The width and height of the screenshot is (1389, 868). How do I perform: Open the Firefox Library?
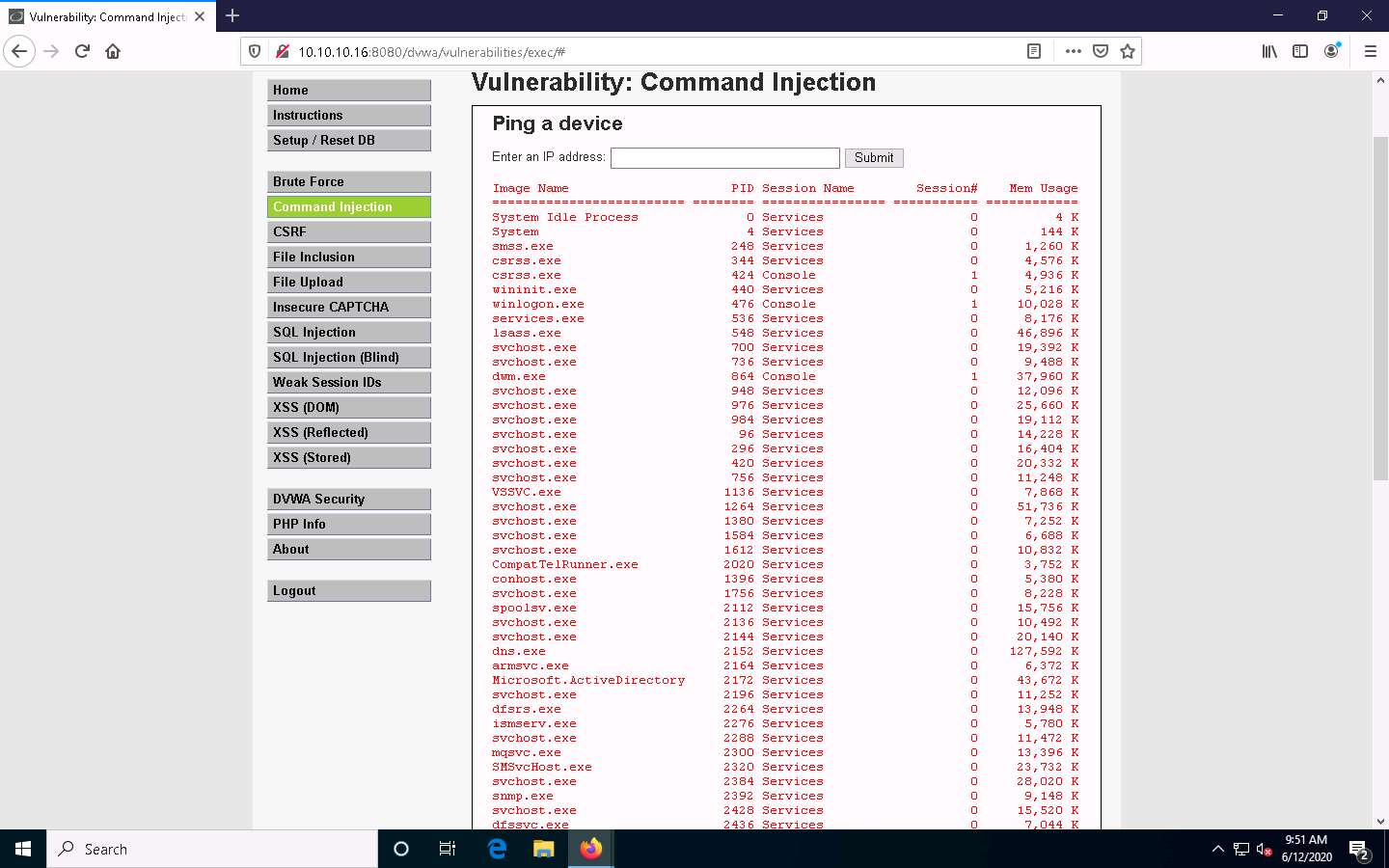1268,50
